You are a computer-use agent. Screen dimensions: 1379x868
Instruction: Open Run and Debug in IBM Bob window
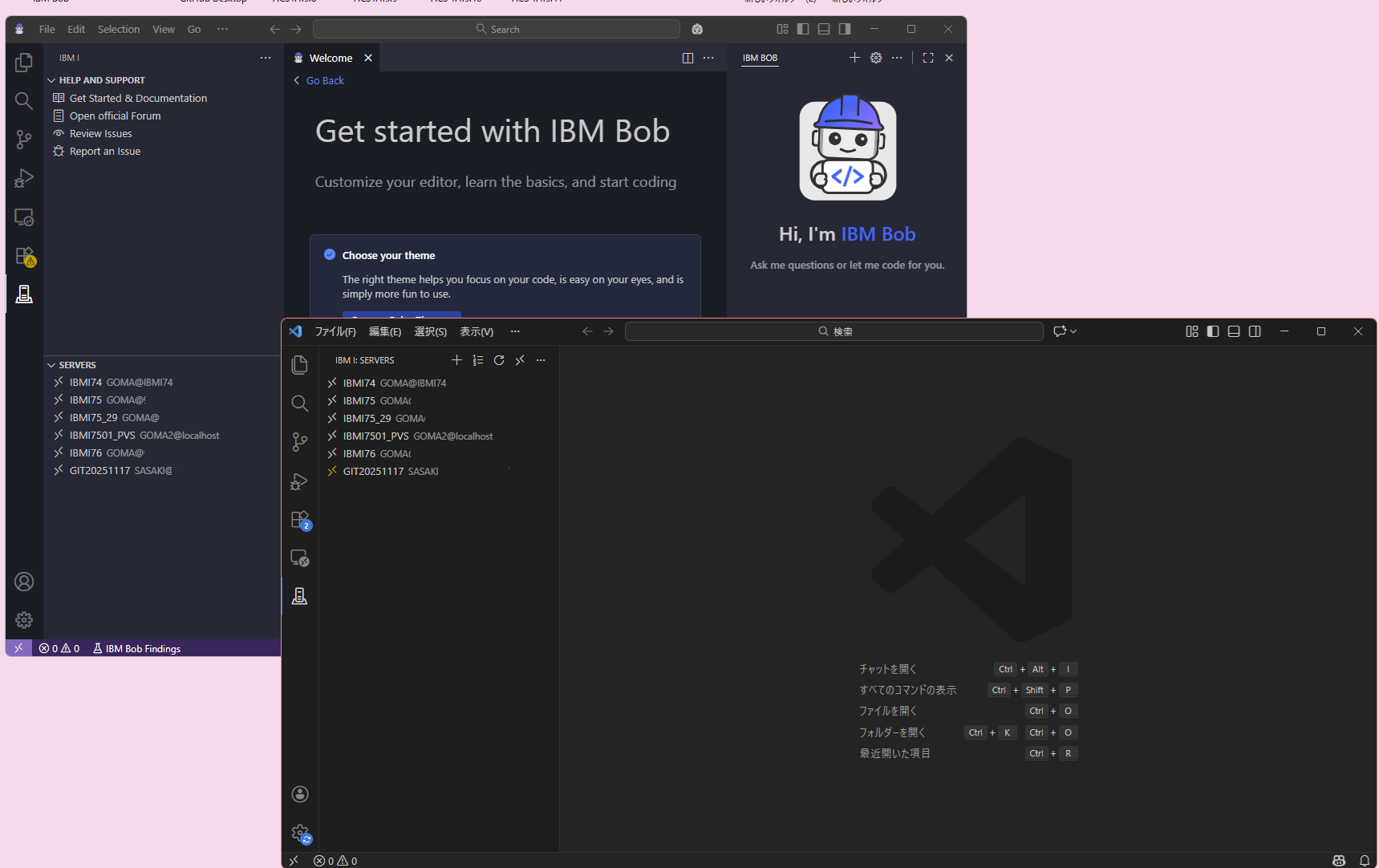[x=24, y=178]
